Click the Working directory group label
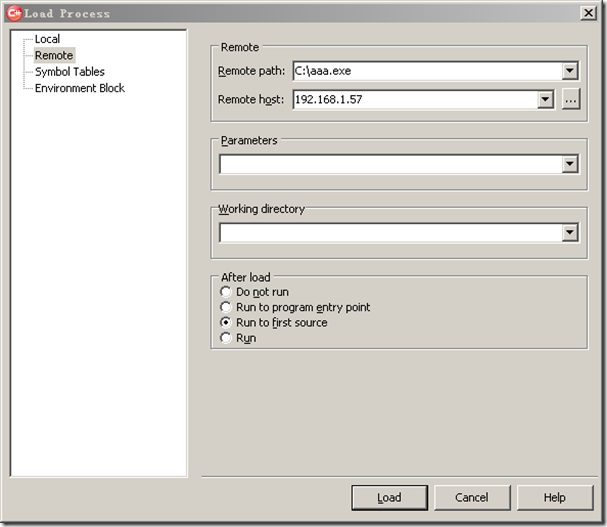Image resolution: width=607 pixels, height=527 pixels. (x=261, y=209)
